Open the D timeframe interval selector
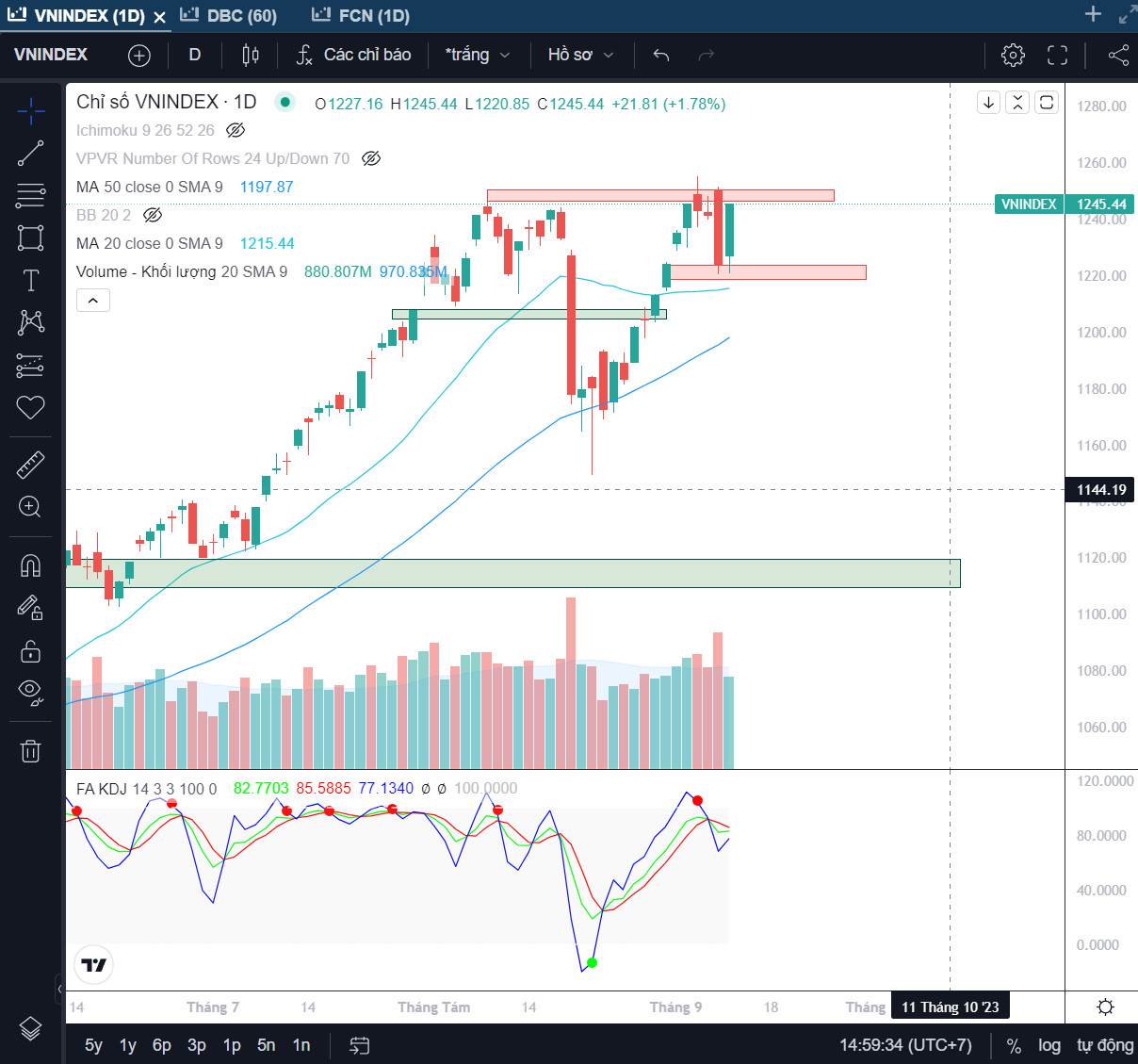 195,55
